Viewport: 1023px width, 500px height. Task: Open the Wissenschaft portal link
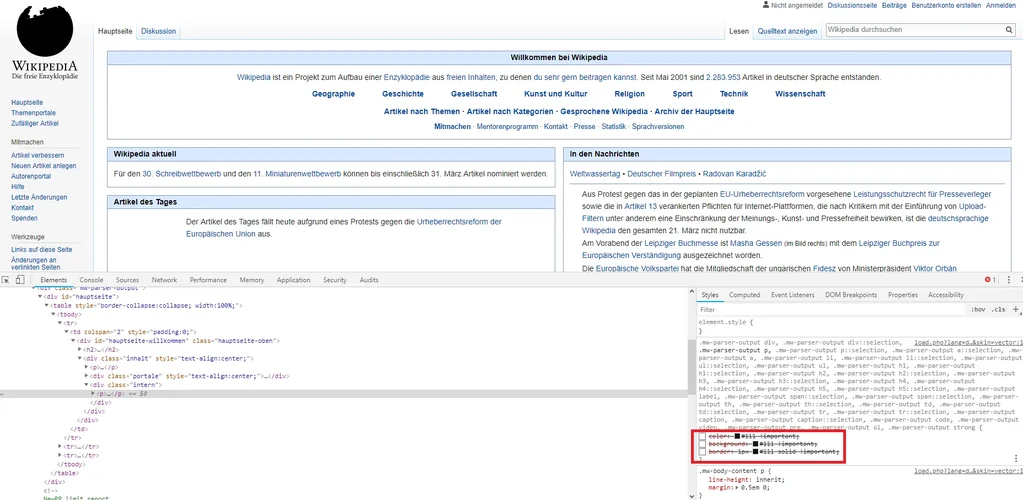click(800, 94)
